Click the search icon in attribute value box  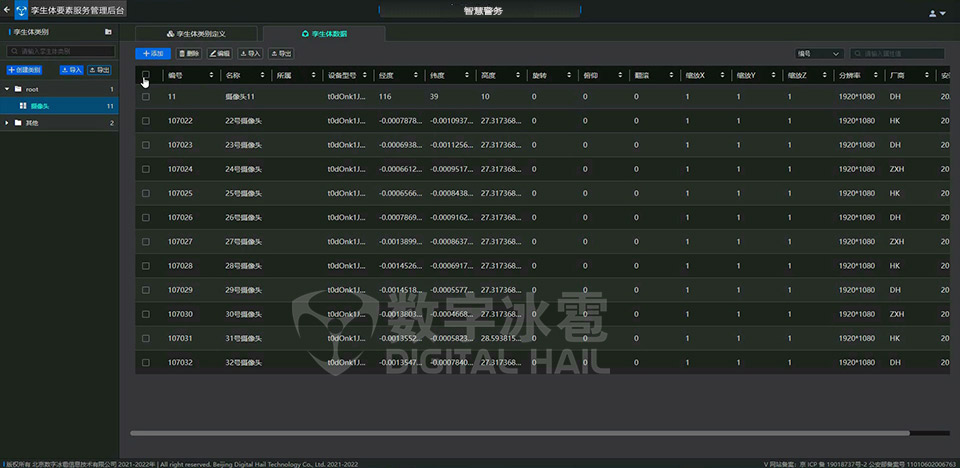coord(858,54)
